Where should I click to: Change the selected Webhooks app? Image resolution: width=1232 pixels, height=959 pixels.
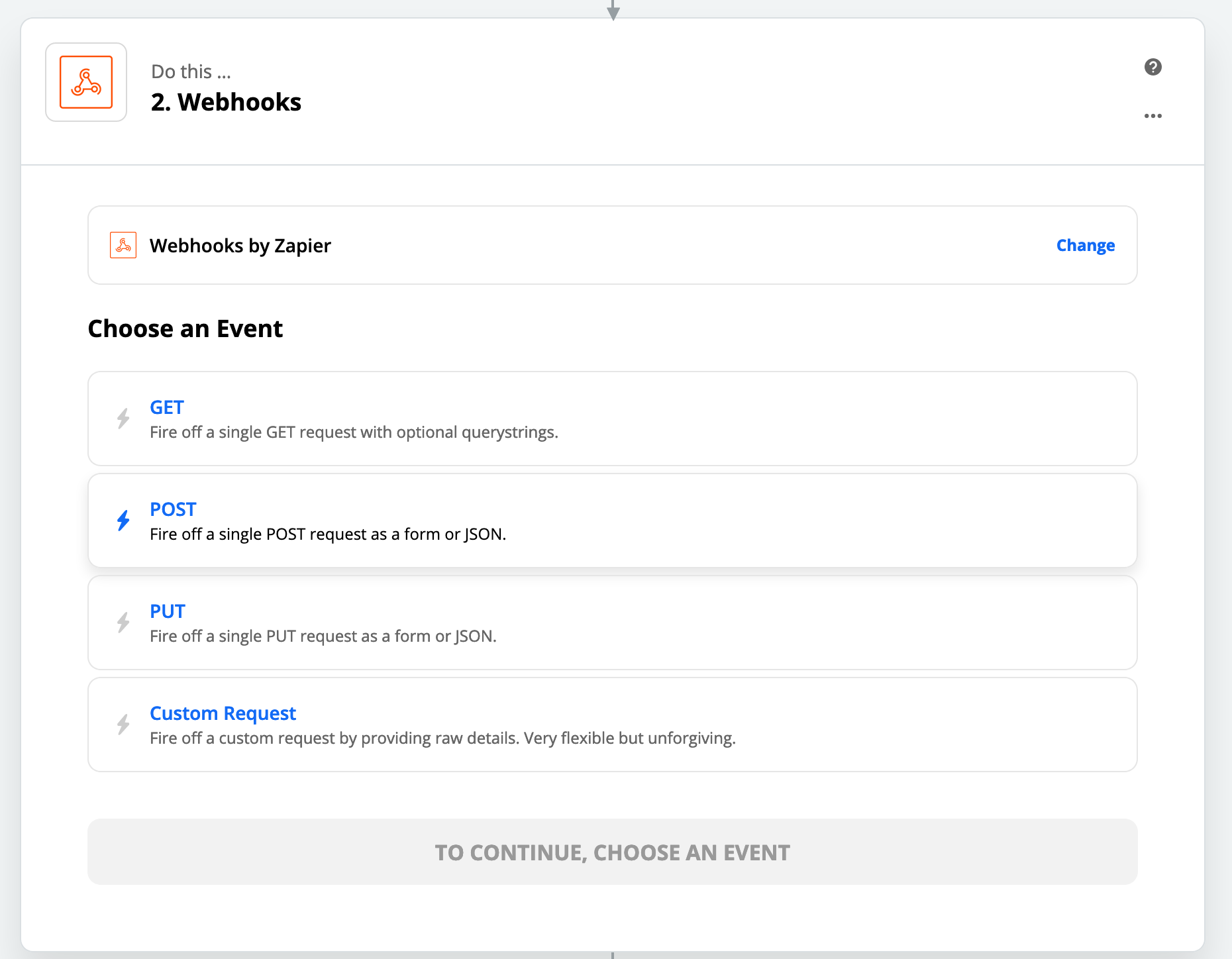1086,245
